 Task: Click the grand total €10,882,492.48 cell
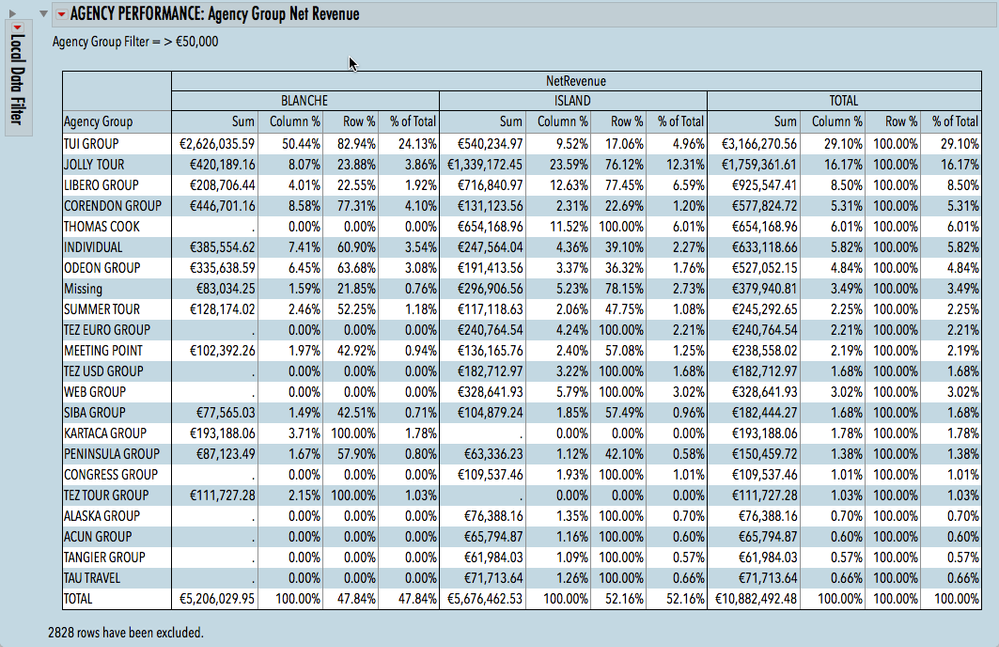(x=756, y=599)
